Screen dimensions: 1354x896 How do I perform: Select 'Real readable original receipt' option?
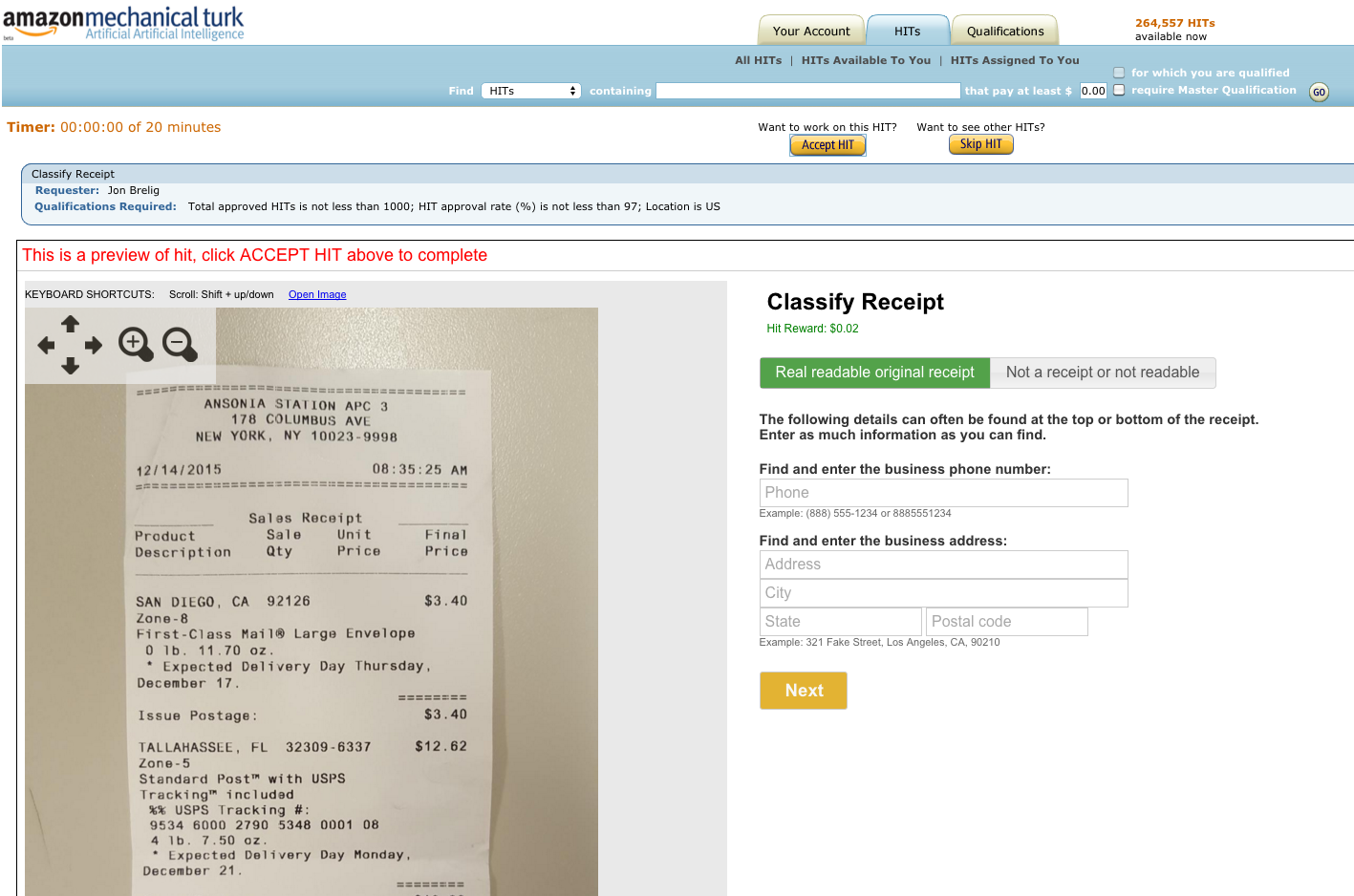[874, 373]
